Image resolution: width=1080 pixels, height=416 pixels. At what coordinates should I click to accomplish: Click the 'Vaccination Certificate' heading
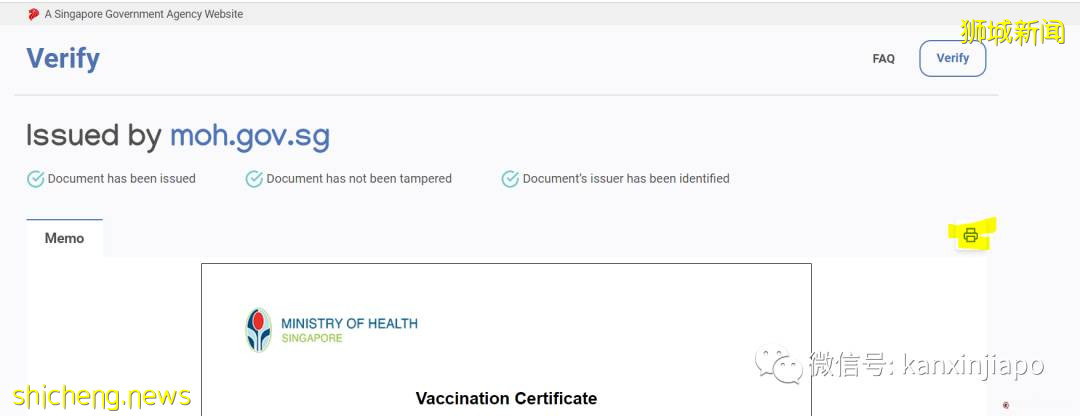coord(506,398)
